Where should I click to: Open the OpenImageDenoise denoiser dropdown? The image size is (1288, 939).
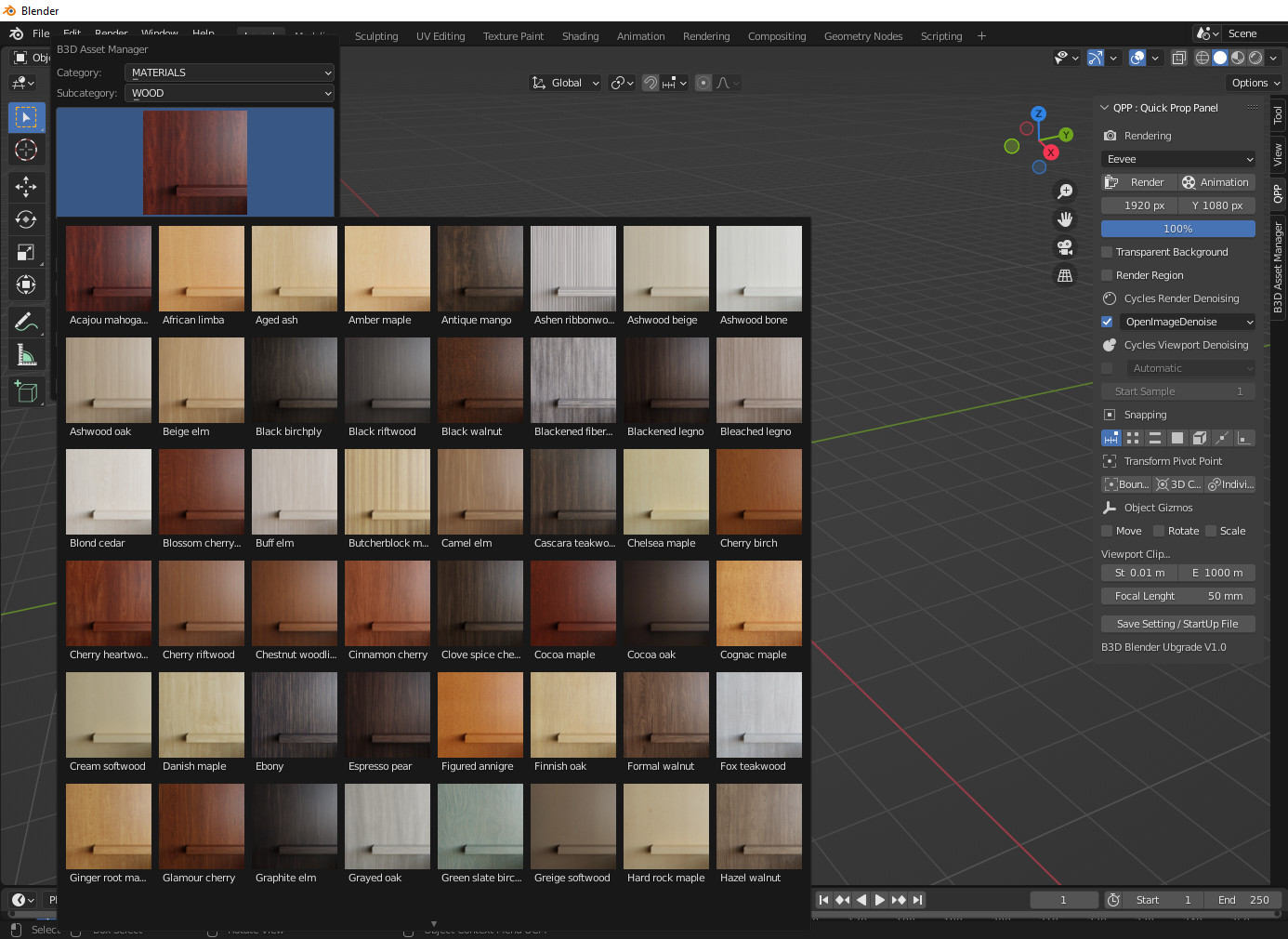(1188, 322)
